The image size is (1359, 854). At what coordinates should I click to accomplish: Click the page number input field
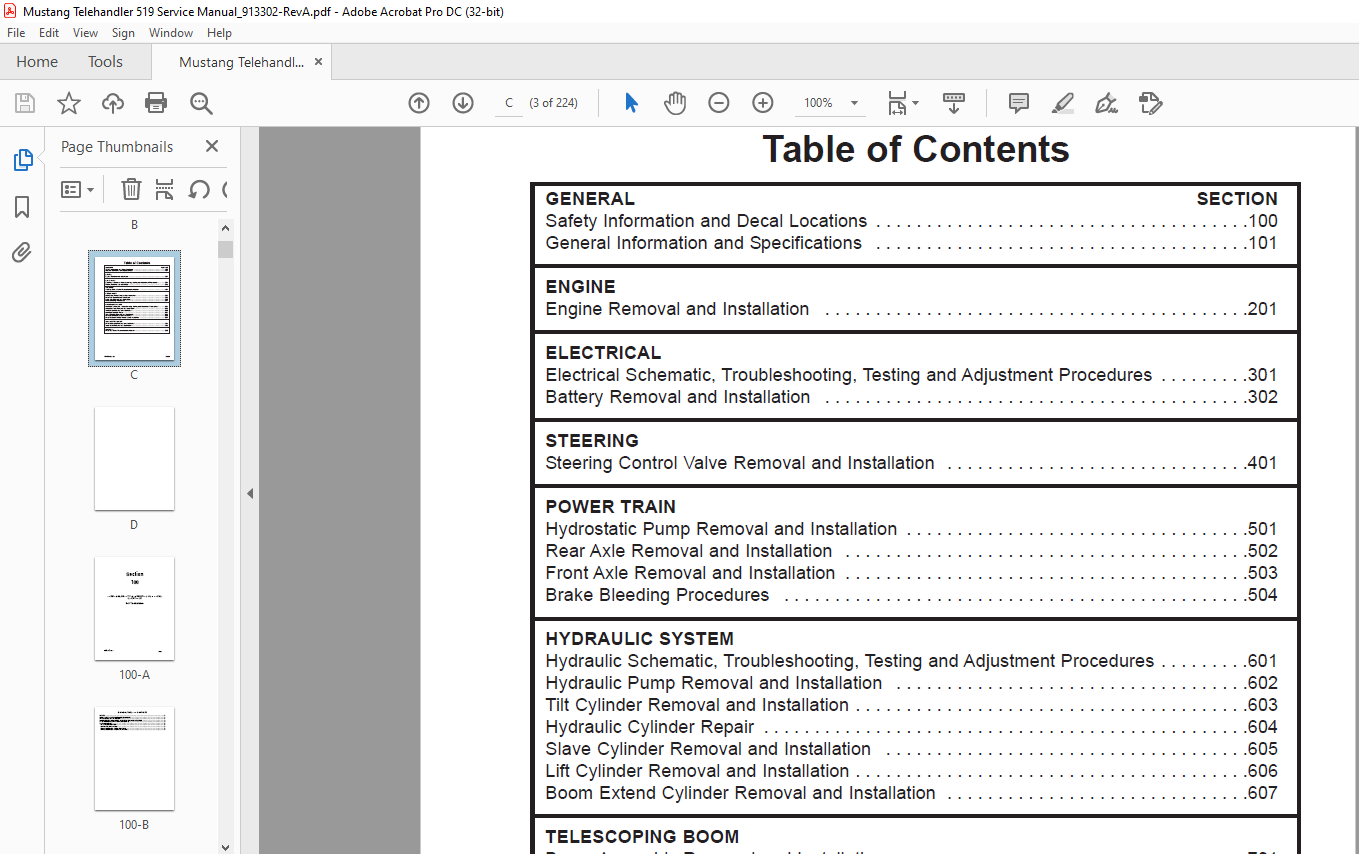click(509, 103)
